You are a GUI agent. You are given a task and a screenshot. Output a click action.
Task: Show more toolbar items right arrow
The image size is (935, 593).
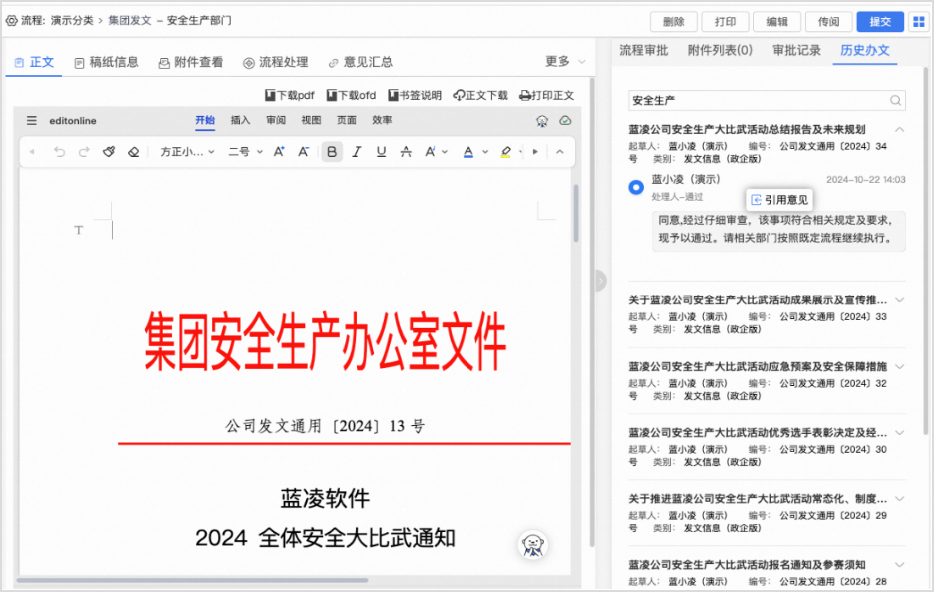[535, 152]
